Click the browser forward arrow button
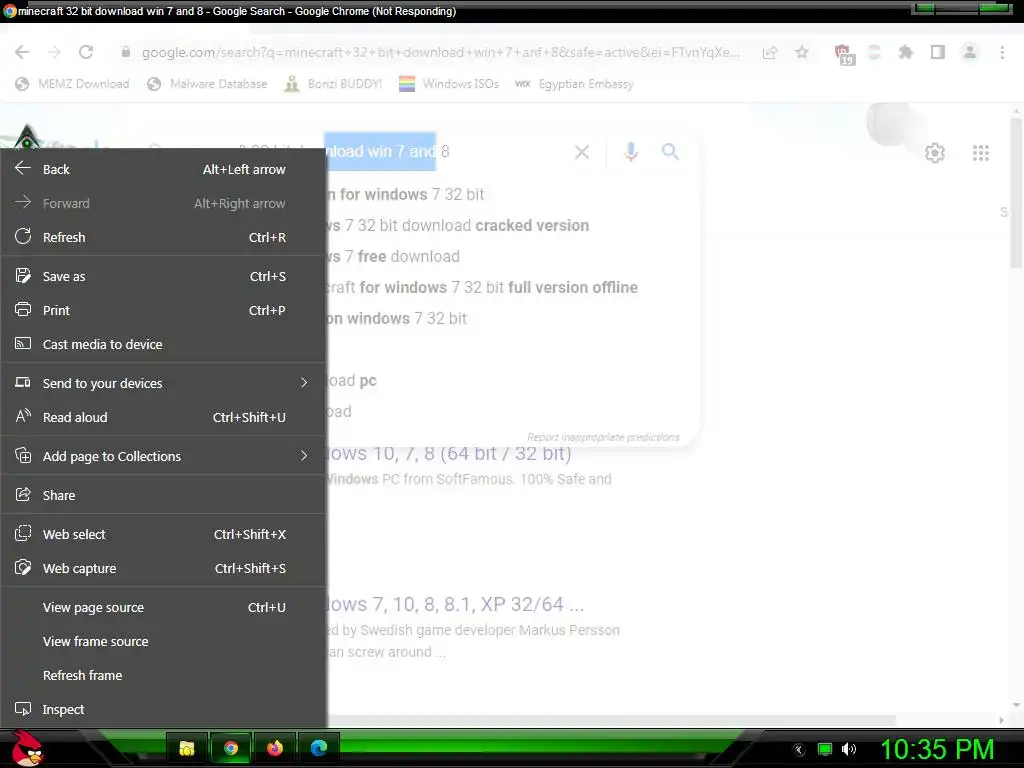This screenshot has height=768, width=1024. click(54, 52)
